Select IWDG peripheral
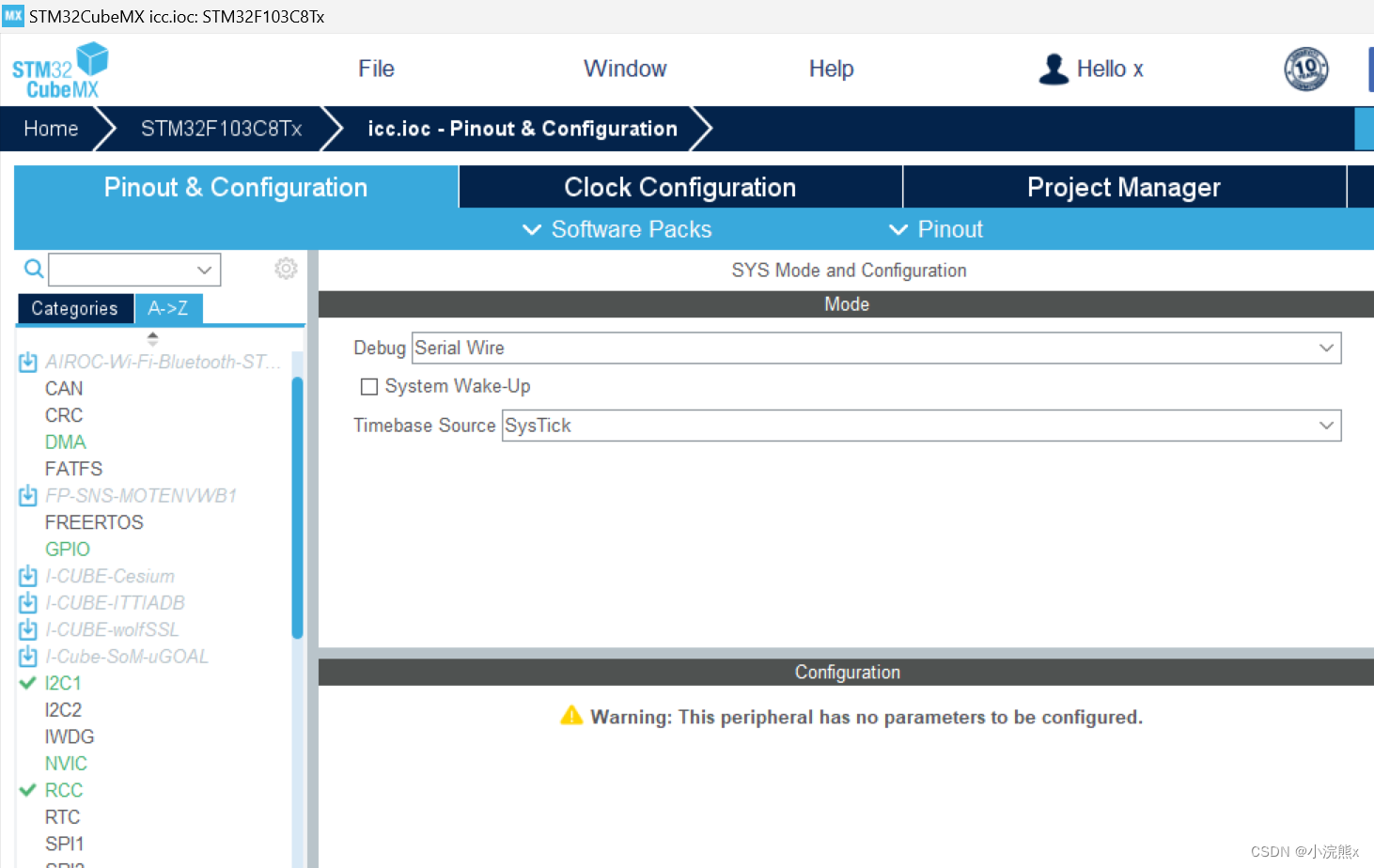Image resolution: width=1374 pixels, height=868 pixels. coord(70,736)
